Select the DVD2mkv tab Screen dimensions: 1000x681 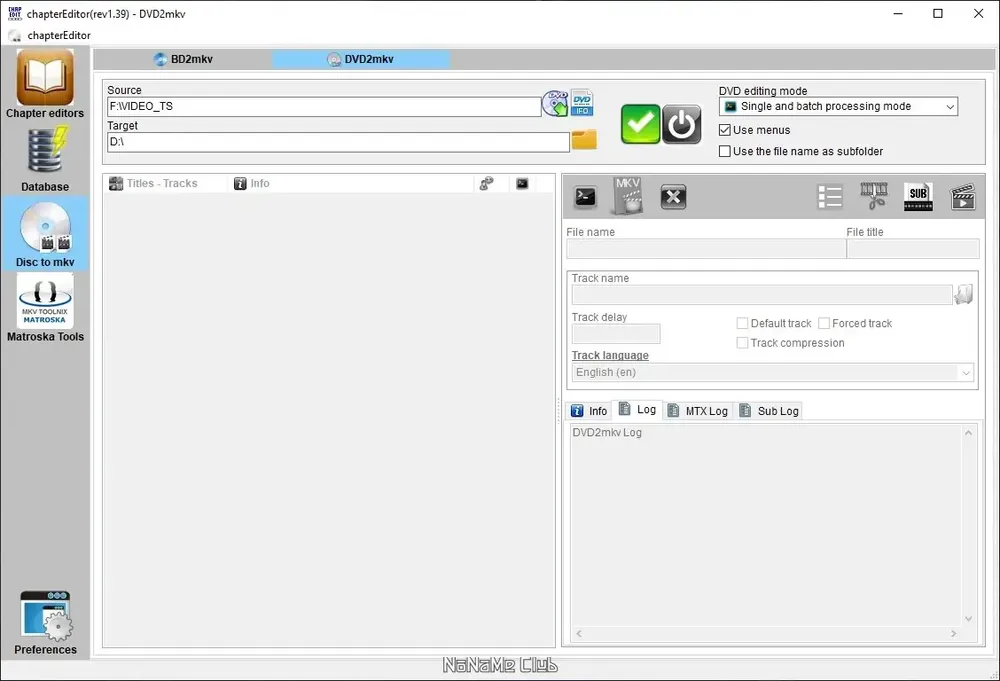tap(361, 59)
